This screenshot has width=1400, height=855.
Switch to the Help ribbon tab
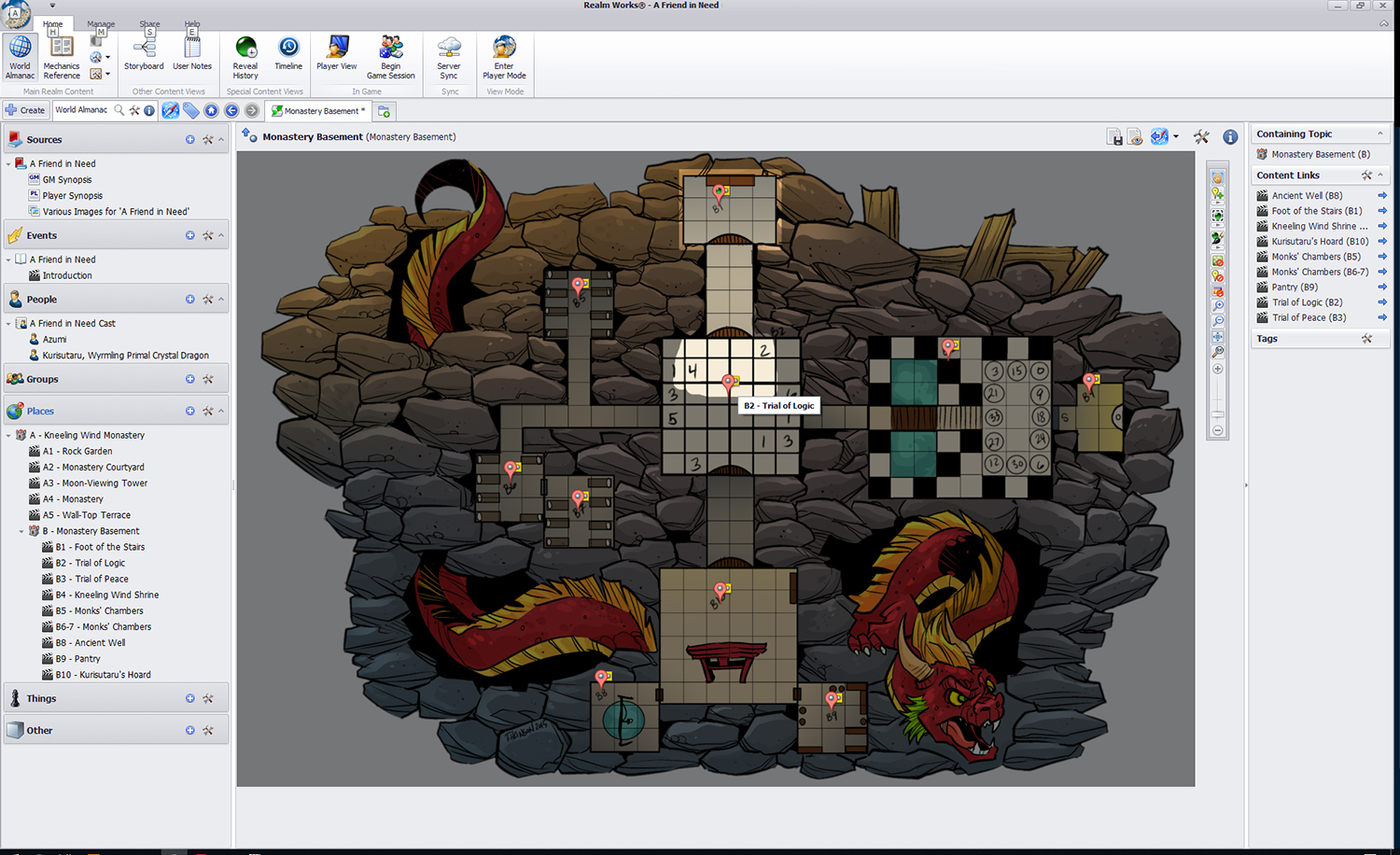pyautogui.click(x=192, y=24)
